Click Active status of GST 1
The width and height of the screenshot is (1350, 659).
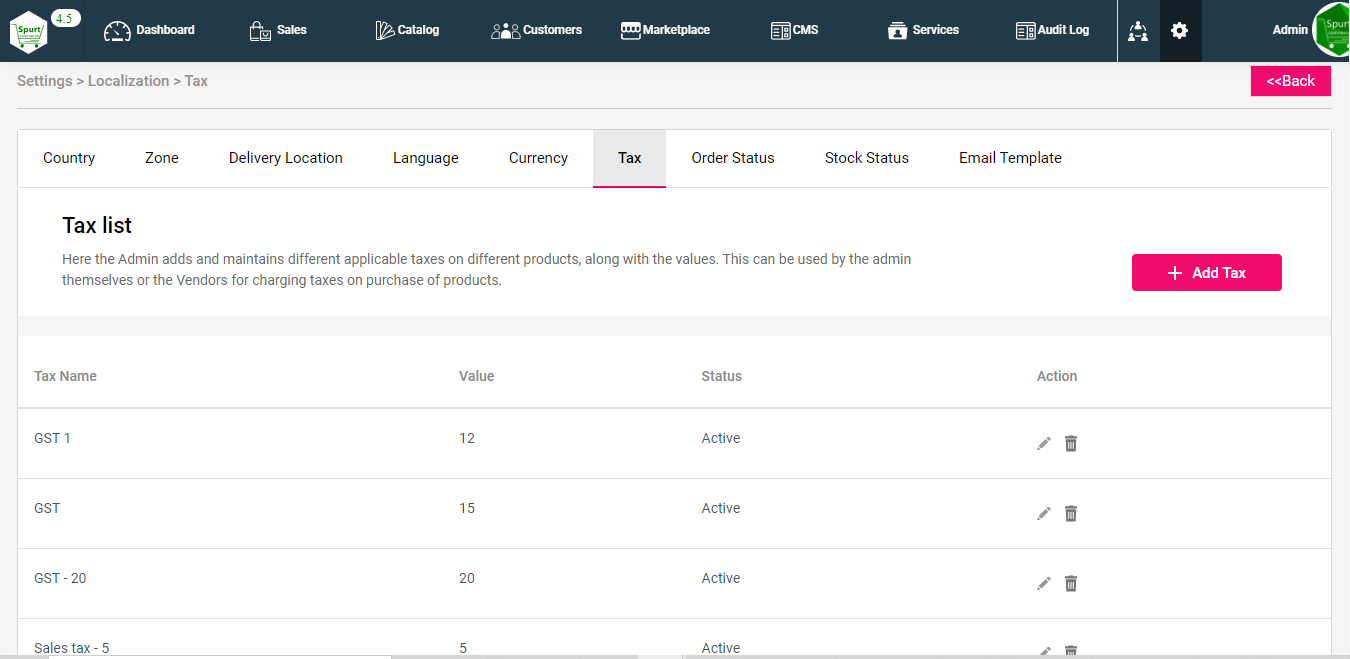coord(721,438)
